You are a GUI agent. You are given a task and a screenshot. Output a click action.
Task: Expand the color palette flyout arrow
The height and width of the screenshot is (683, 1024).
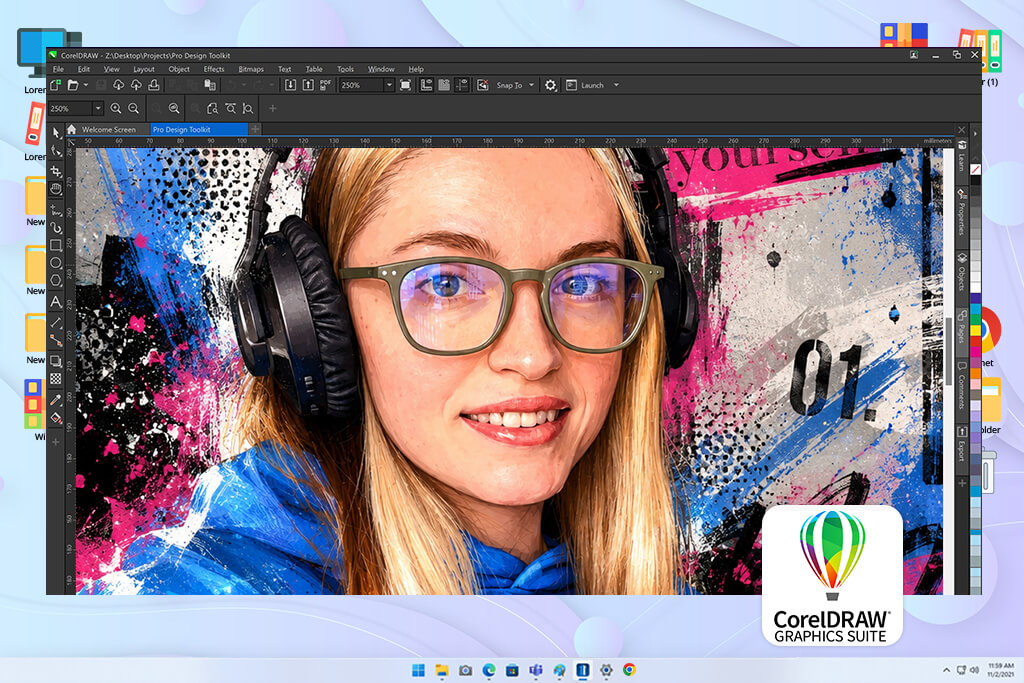click(975, 133)
